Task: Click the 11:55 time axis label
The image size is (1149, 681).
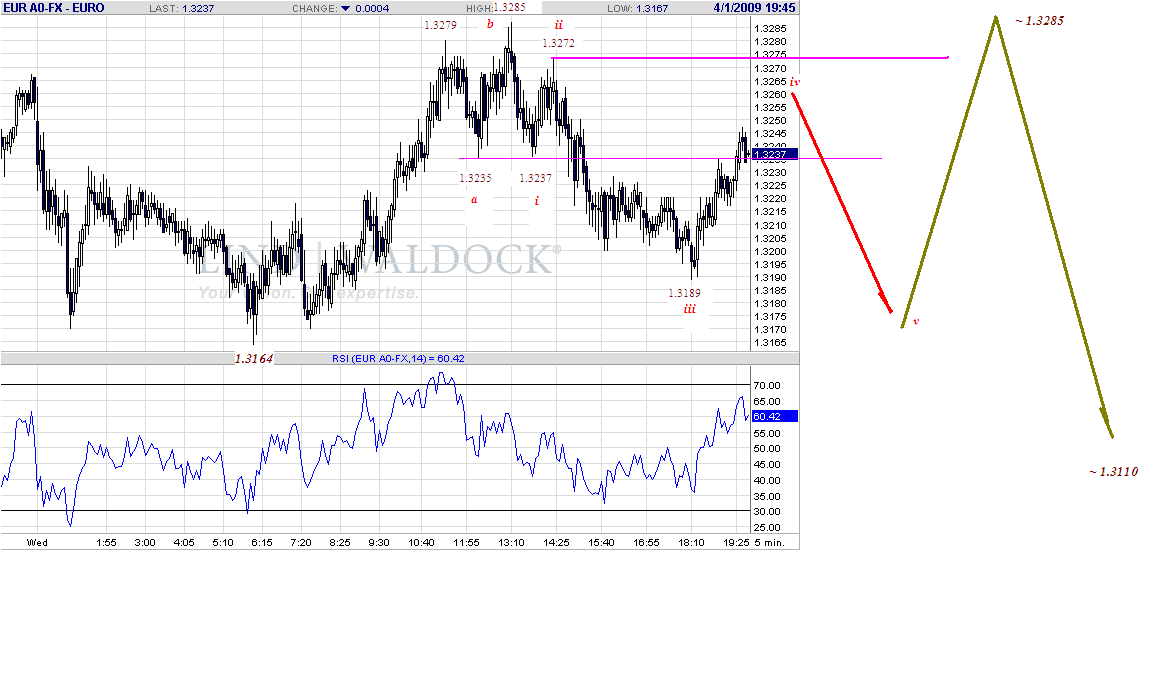Action: point(466,542)
